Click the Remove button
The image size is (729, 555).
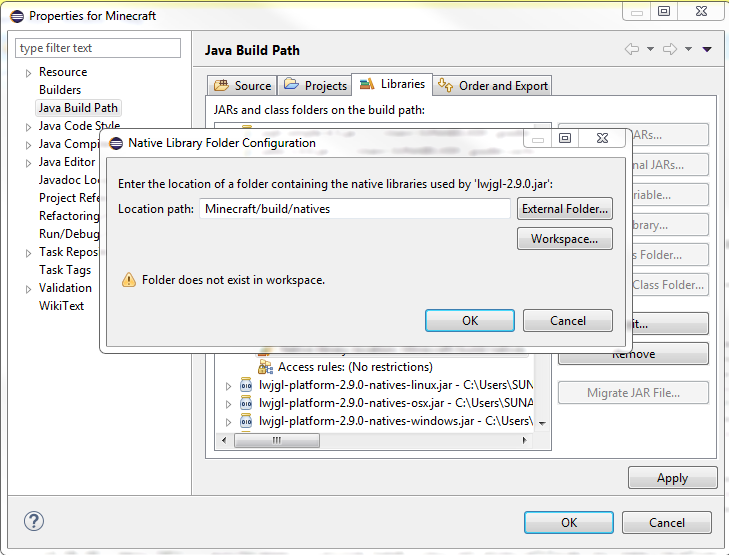tap(633, 354)
